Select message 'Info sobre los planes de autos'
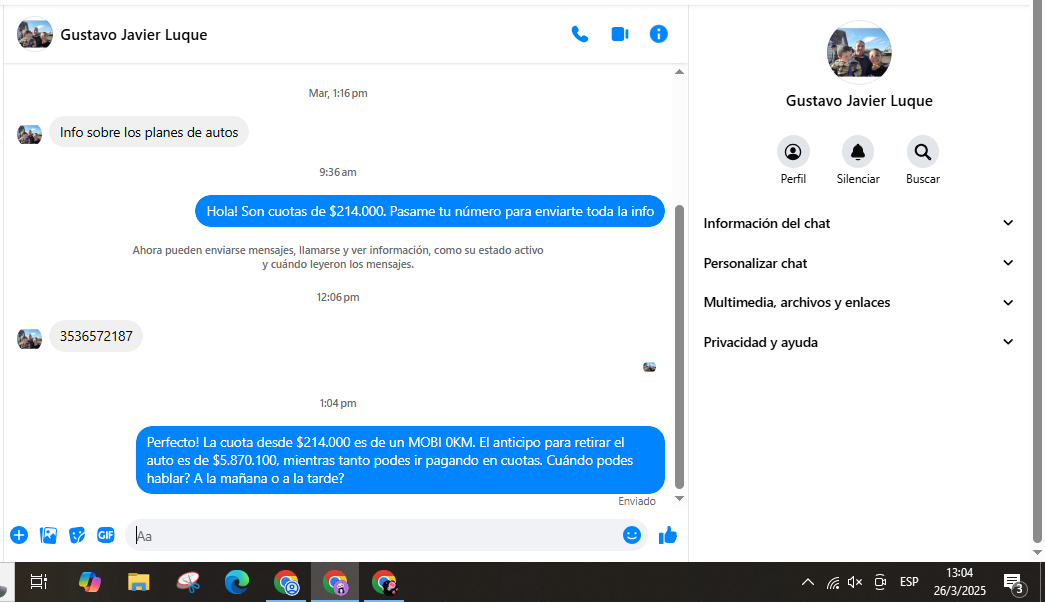 point(149,132)
